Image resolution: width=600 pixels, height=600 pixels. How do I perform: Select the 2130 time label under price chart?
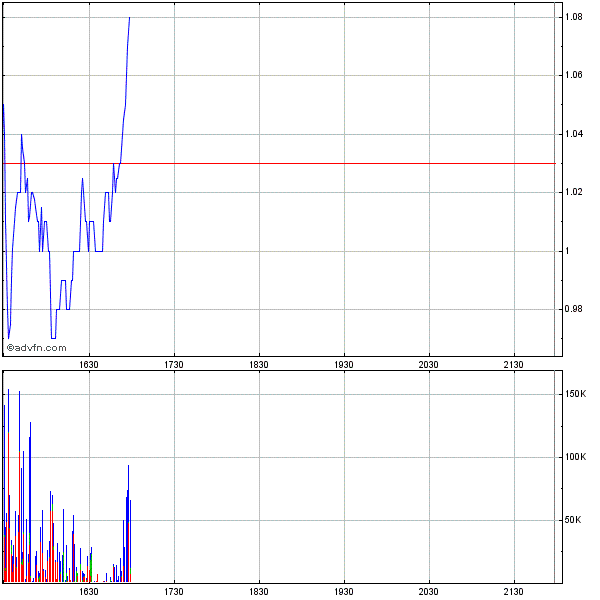(513, 365)
